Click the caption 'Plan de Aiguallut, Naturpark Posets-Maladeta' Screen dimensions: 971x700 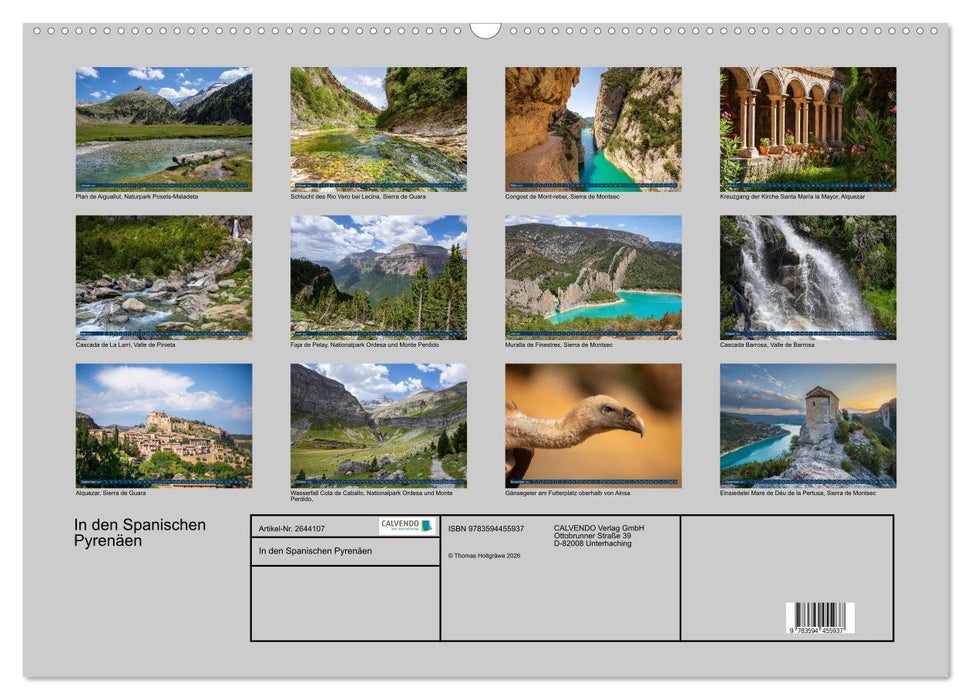click(x=137, y=196)
